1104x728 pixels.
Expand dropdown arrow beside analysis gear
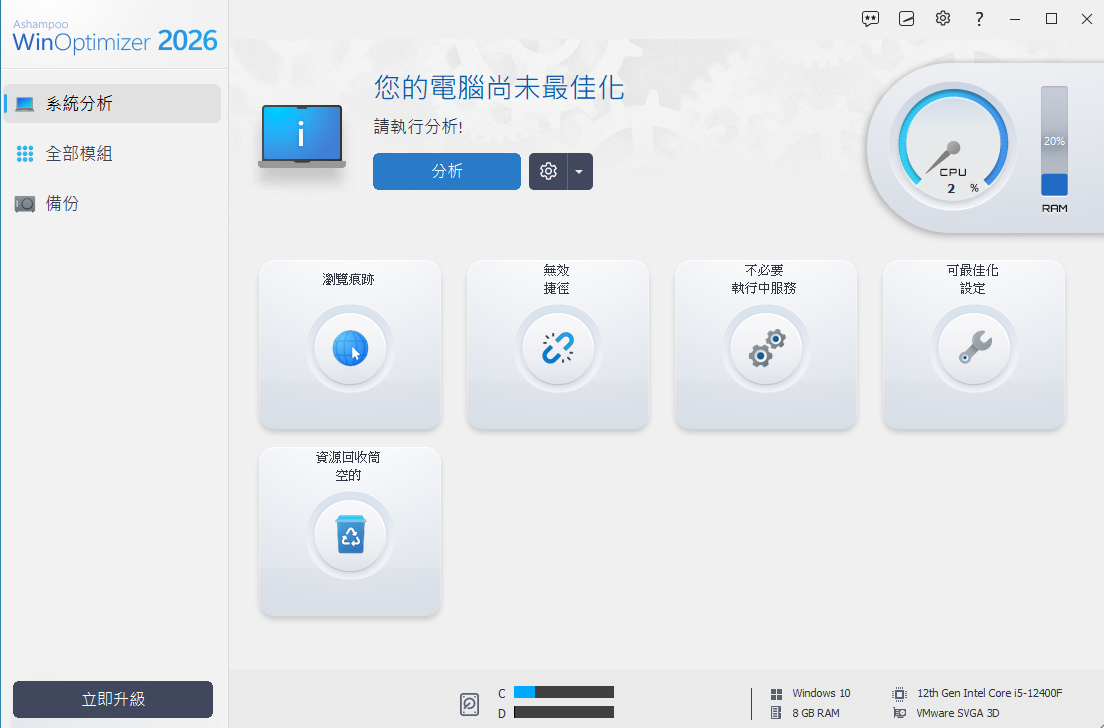[x=579, y=171]
